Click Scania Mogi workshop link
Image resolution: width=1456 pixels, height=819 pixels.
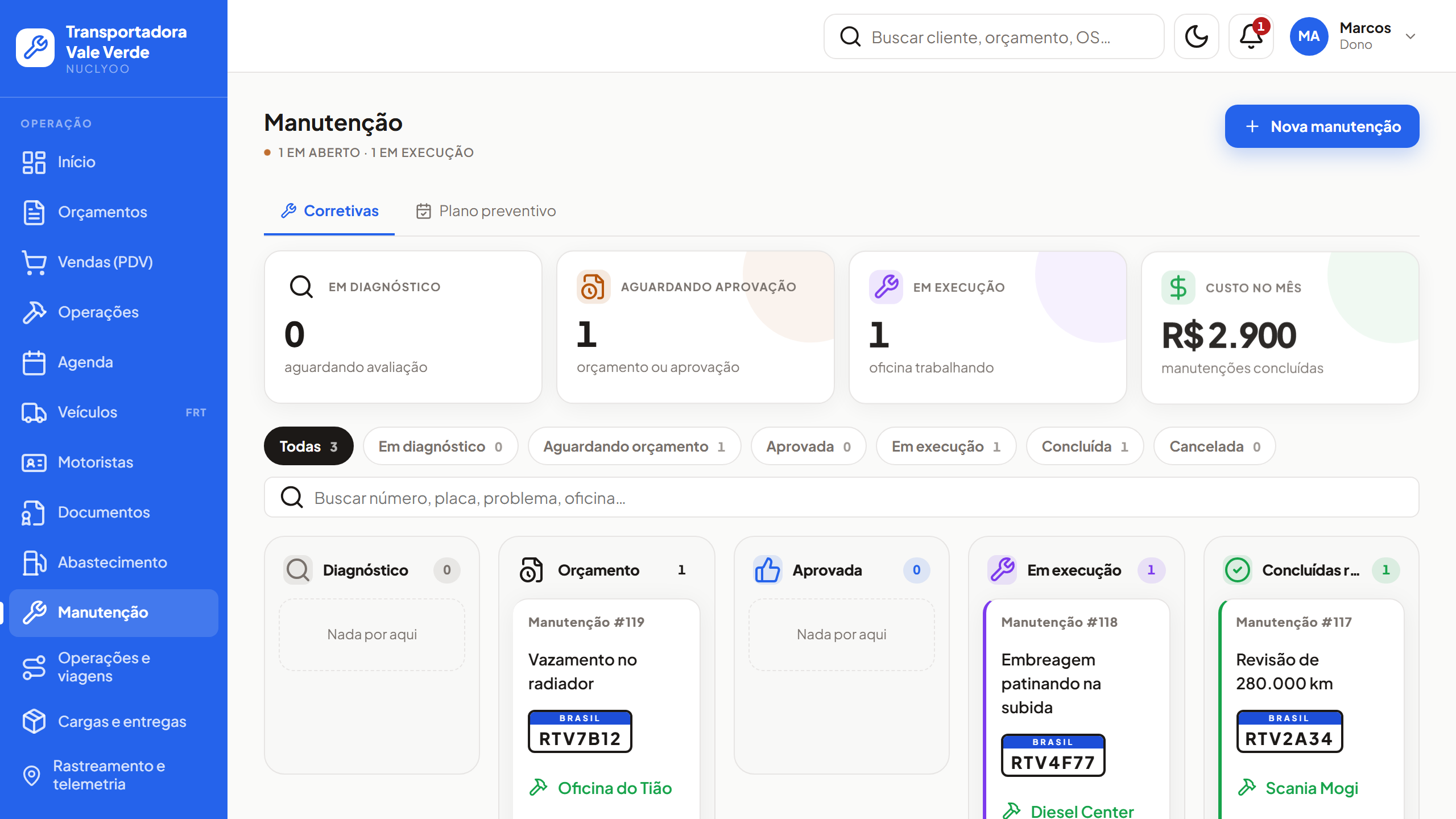[x=1297, y=788]
